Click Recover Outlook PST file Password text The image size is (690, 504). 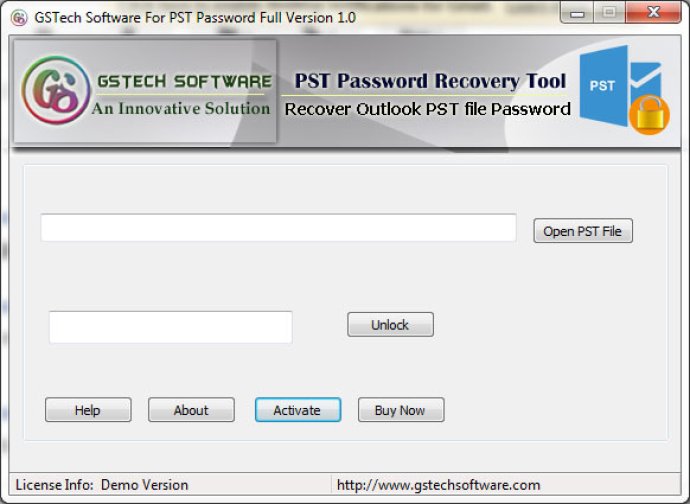click(x=427, y=109)
